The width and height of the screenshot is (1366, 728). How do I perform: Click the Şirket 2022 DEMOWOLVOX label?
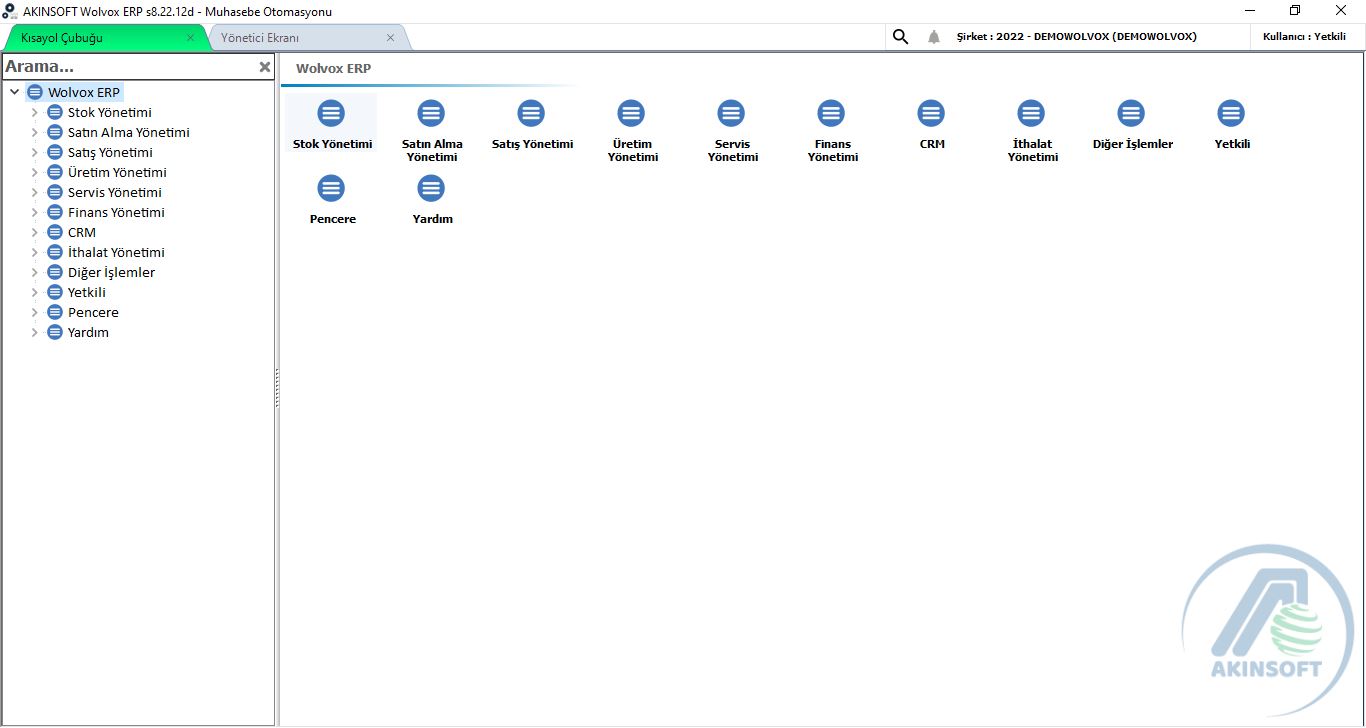click(x=1076, y=37)
